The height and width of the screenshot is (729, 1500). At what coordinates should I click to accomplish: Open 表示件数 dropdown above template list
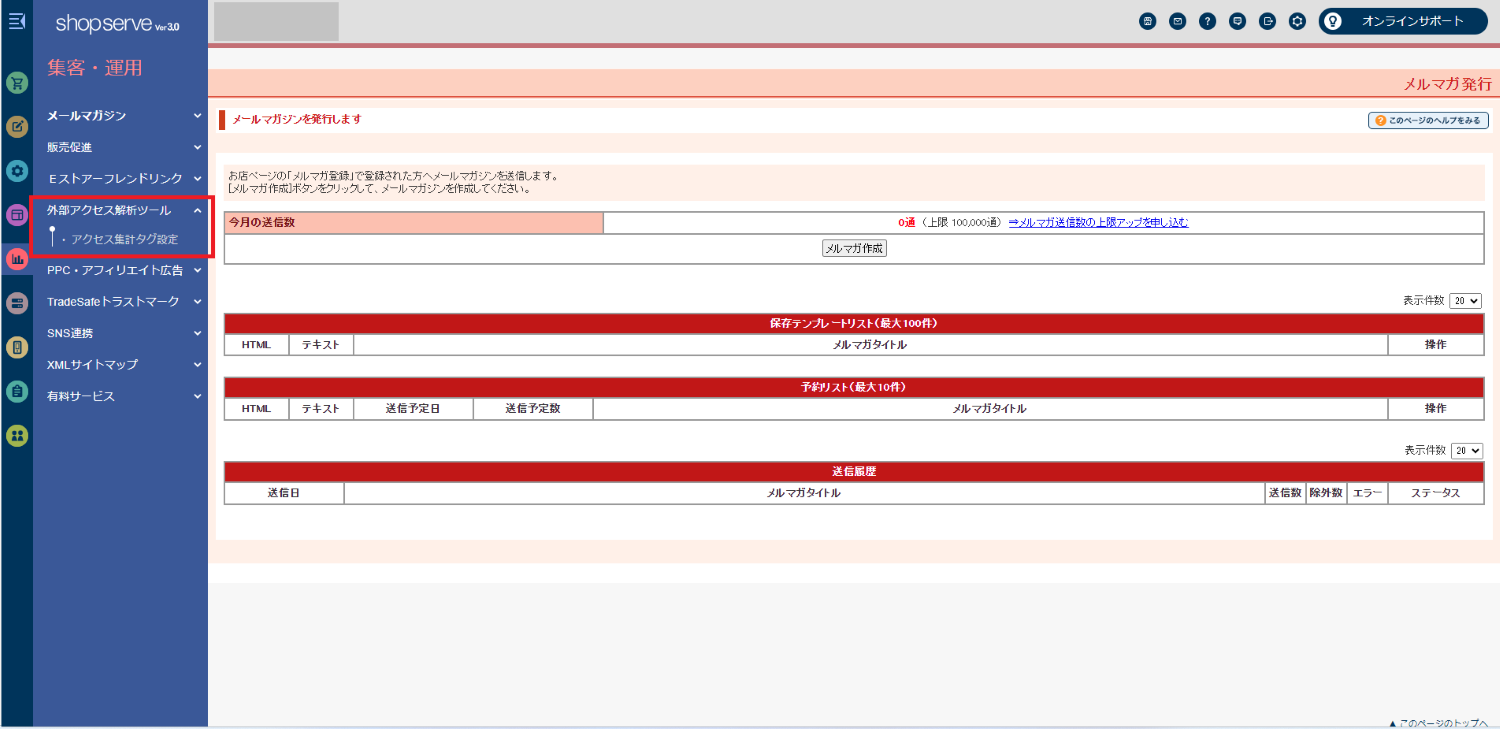coord(1466,301)
